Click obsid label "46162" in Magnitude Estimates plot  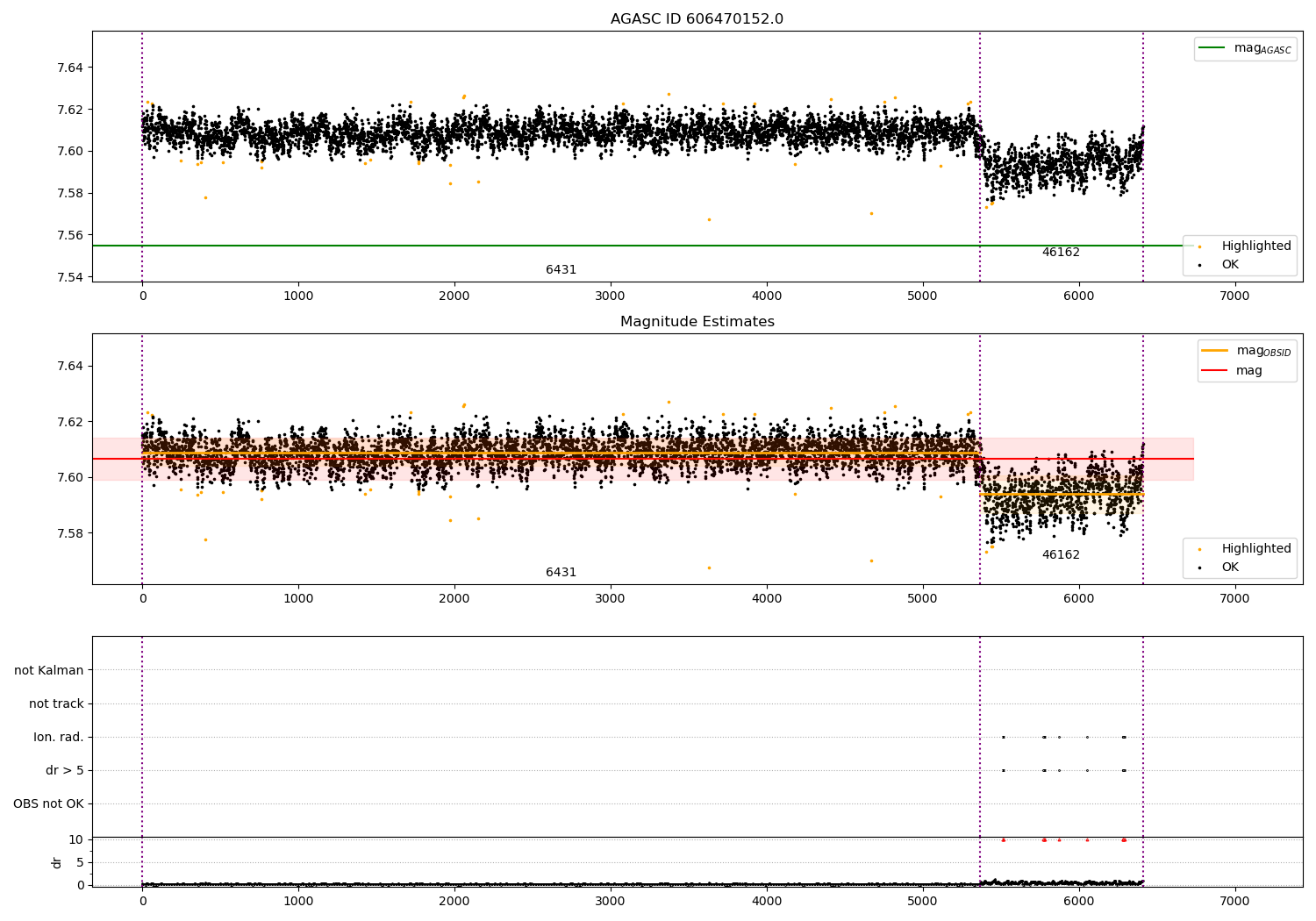[x=1061, y=555]
